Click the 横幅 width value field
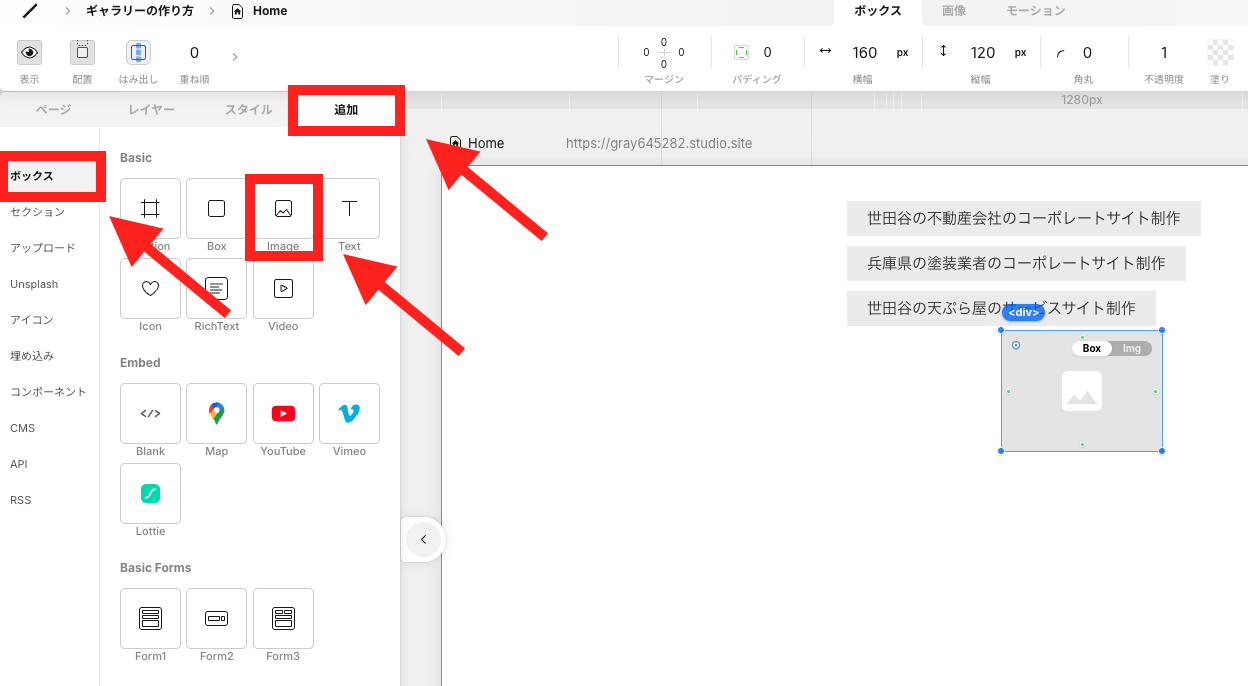The image size is (1248, 686). point(864,53)
